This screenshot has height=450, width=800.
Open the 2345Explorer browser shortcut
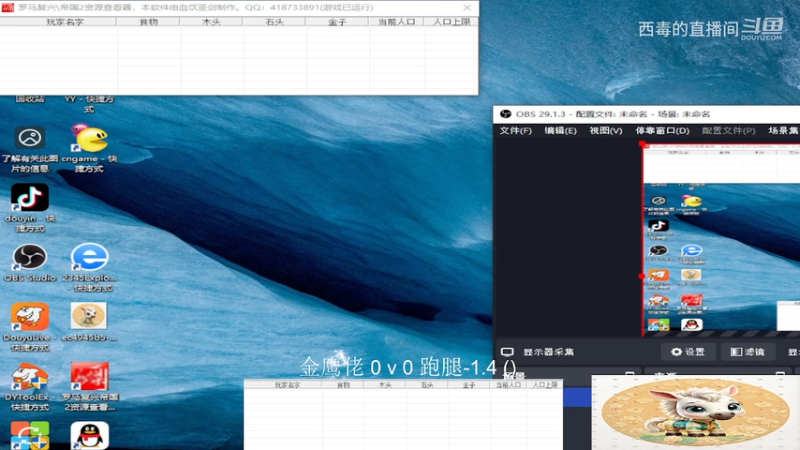point(90,267)
